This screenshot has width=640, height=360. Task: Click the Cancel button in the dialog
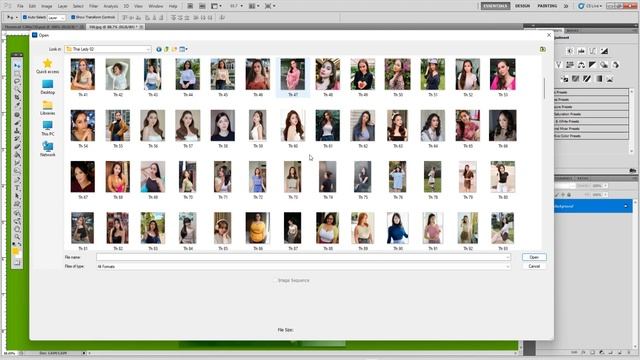(534, 266)
